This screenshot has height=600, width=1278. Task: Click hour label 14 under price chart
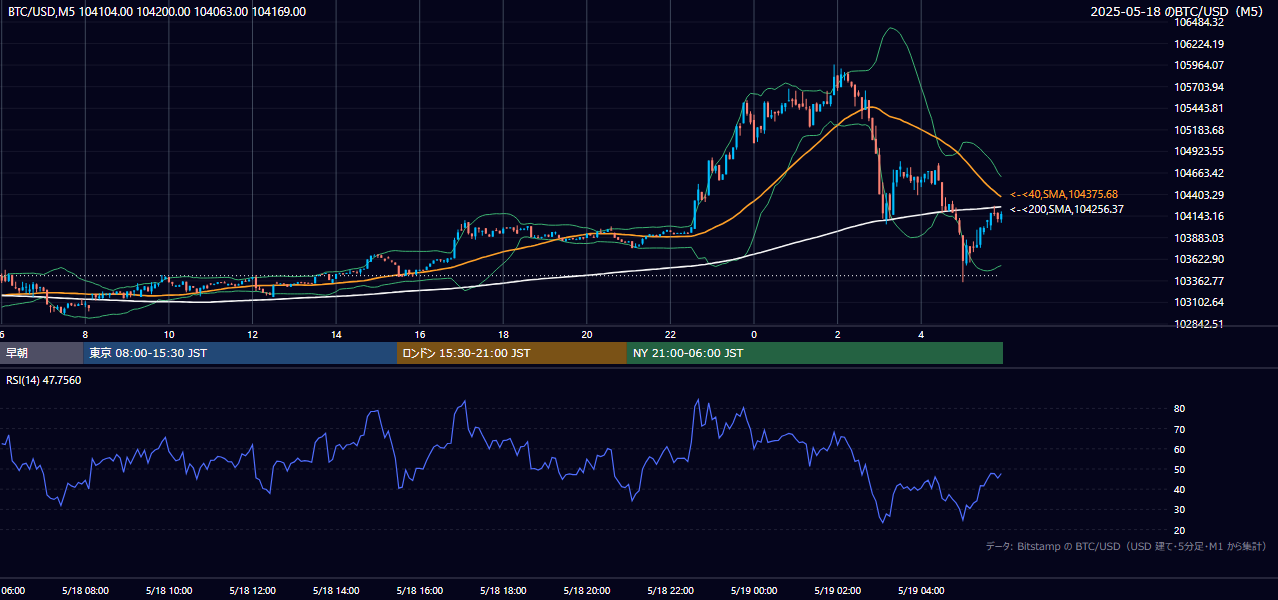click(x=336, y=335)
